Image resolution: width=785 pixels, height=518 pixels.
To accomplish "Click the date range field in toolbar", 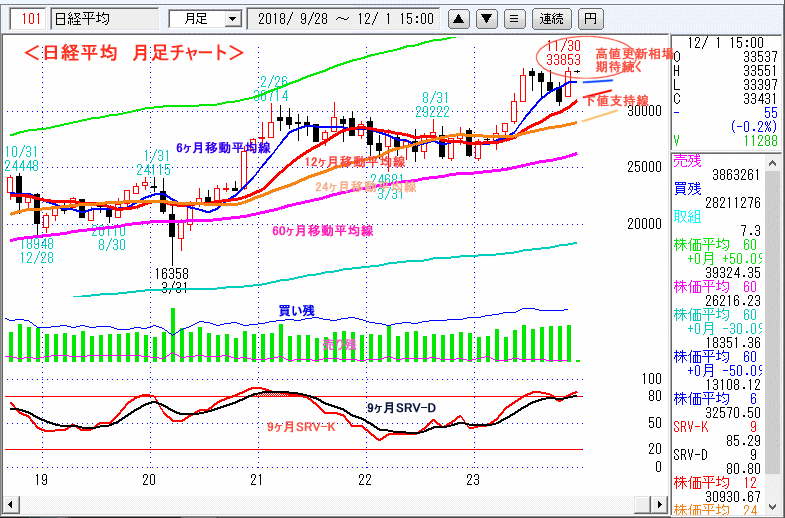I will tap(345, 18).
